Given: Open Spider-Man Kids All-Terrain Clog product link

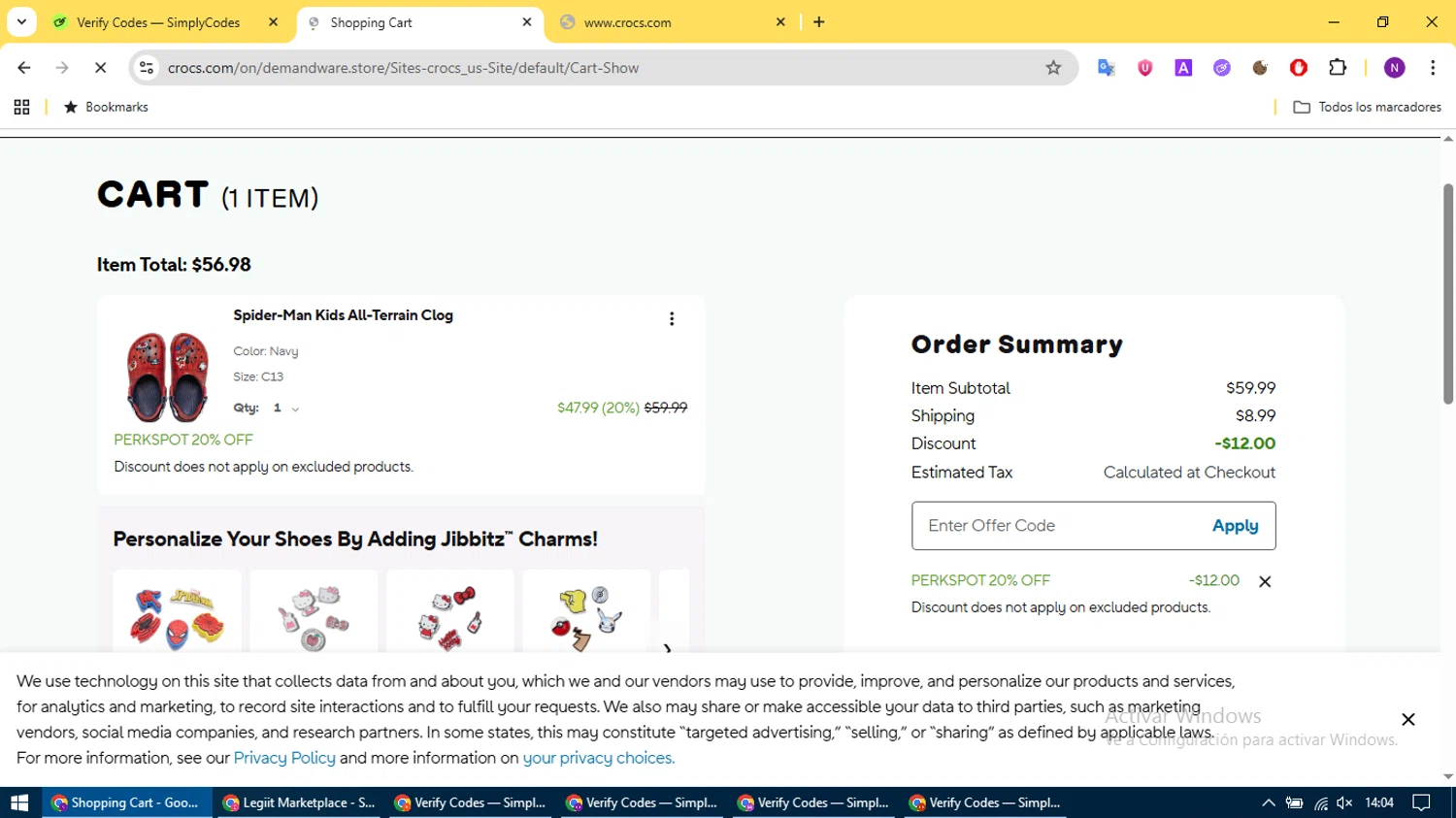Looking at the screenshot, I should 343,315.
